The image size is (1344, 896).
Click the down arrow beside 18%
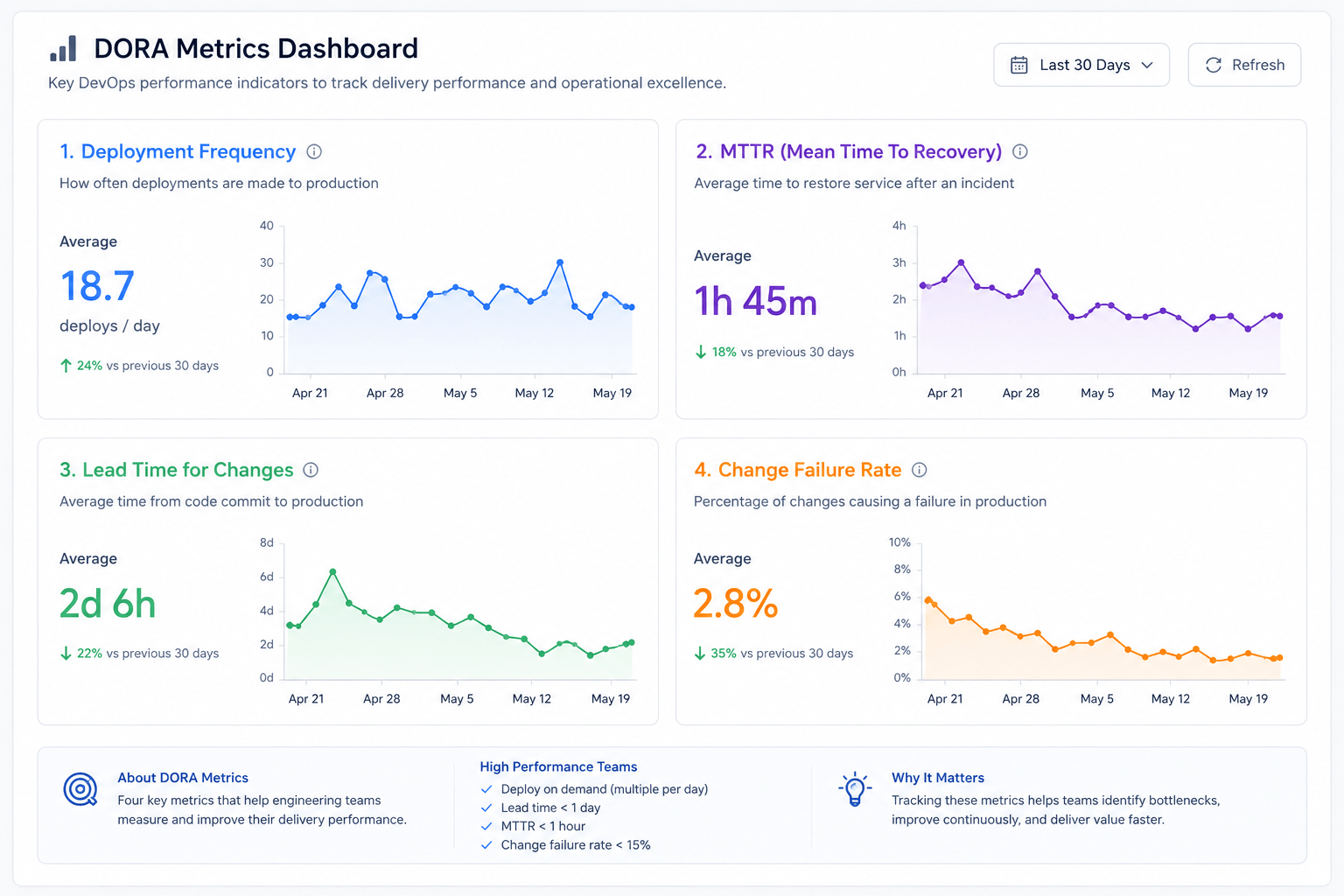(x=700, y=352)
